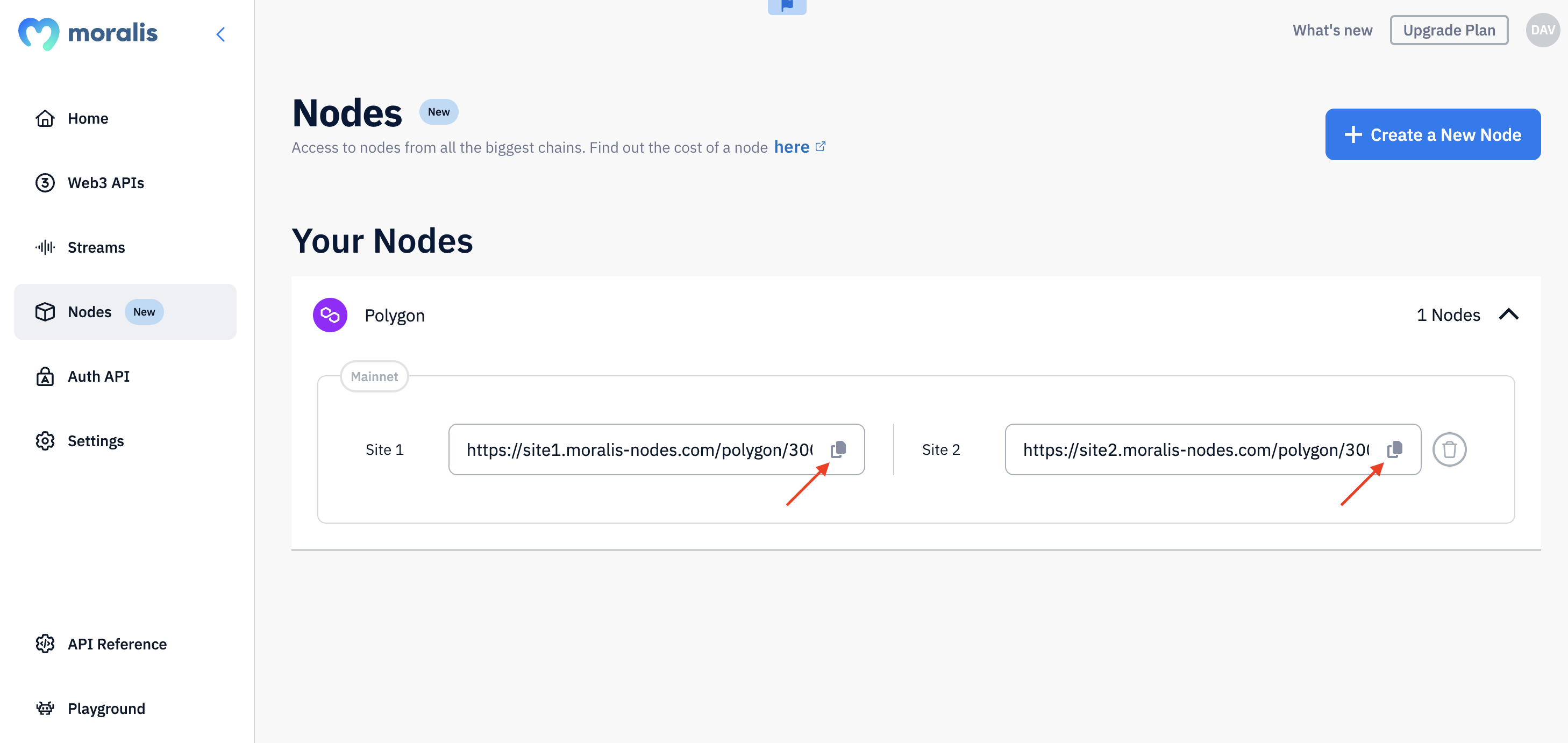Click the API Reference icon
Screen dimensions: 1568x743
[x=44, y=643]
